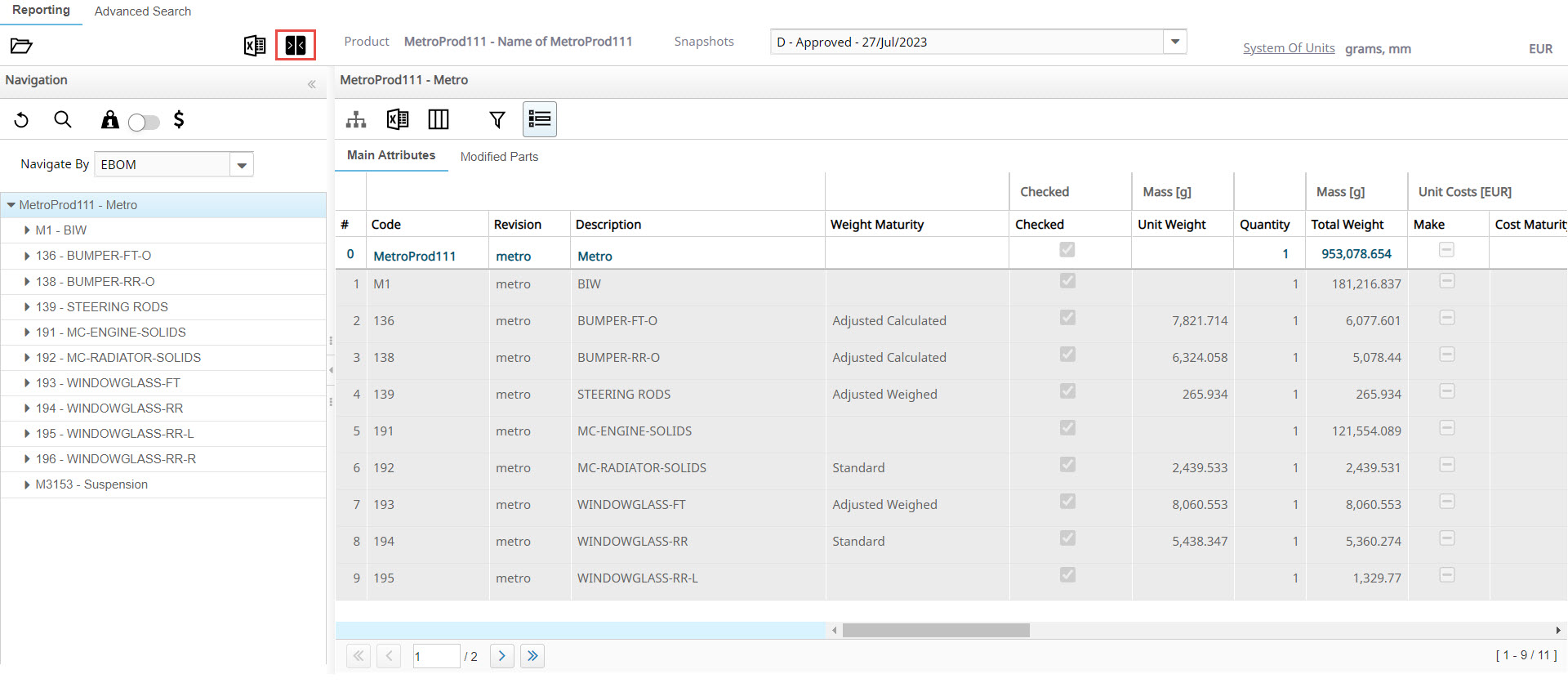Click the search magnifier in Navigation panel

[63, 120]
